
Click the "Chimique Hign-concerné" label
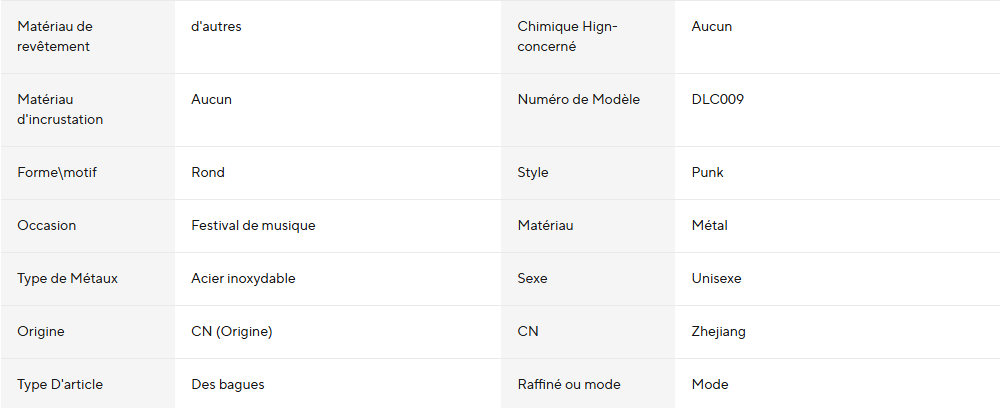click(567, 36)
